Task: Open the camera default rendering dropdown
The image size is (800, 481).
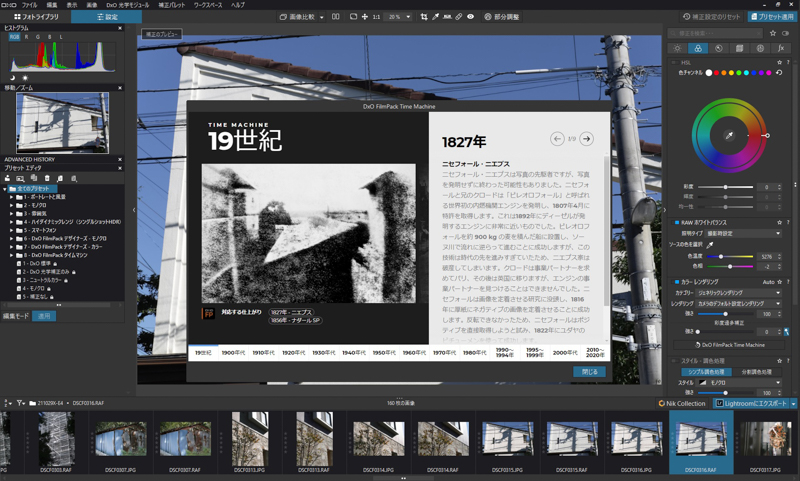Action: pyautogui.click(x=739, y=303)
